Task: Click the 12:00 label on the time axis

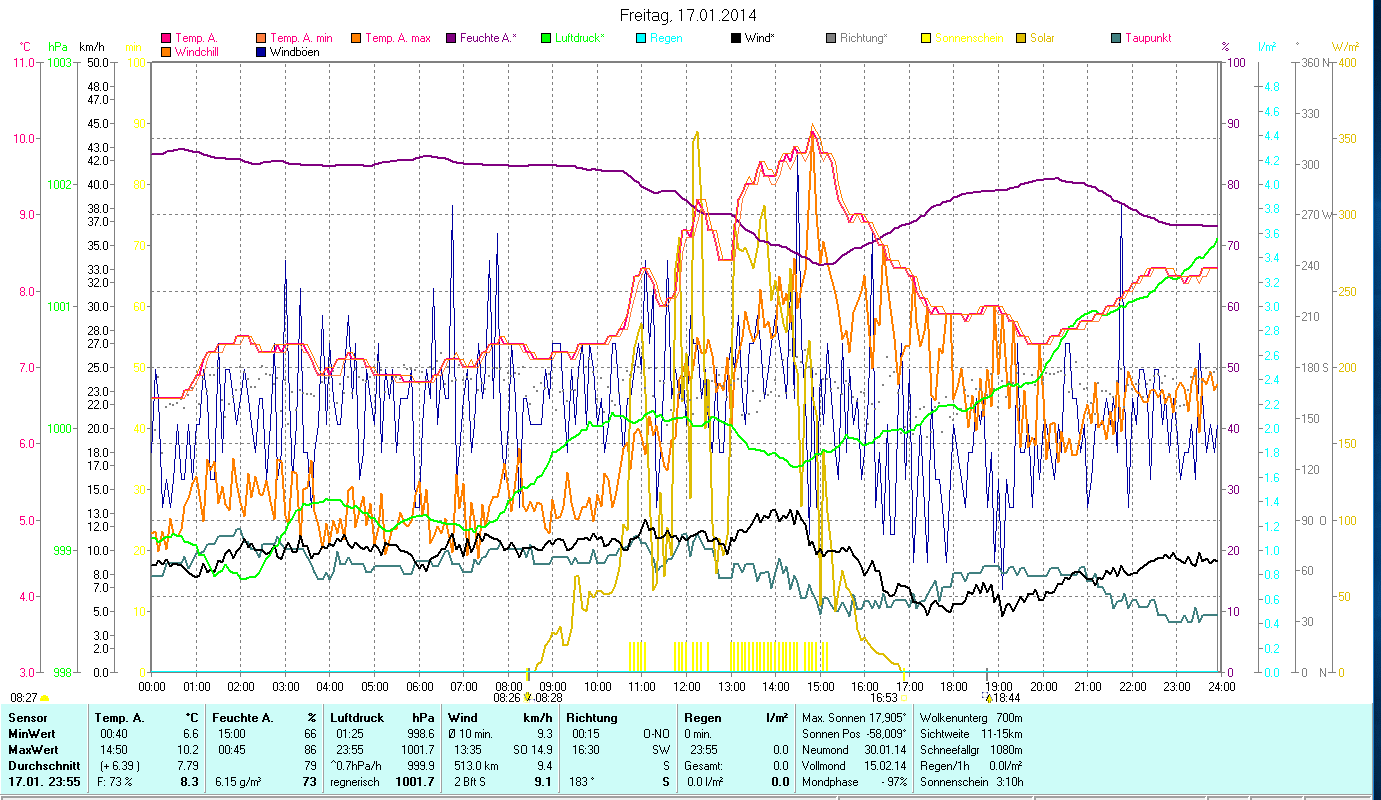Action: (x=687, y=687)
